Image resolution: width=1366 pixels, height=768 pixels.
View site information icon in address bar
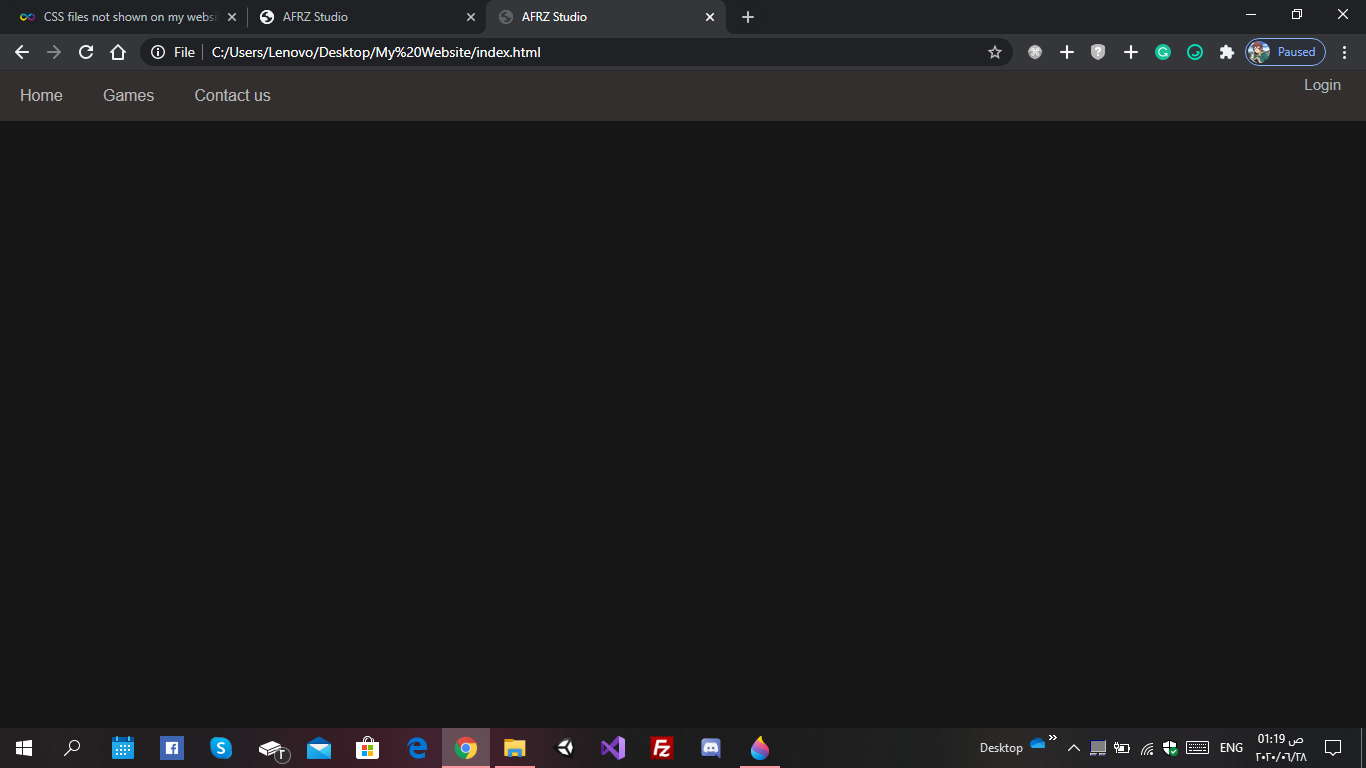[158, 52]
